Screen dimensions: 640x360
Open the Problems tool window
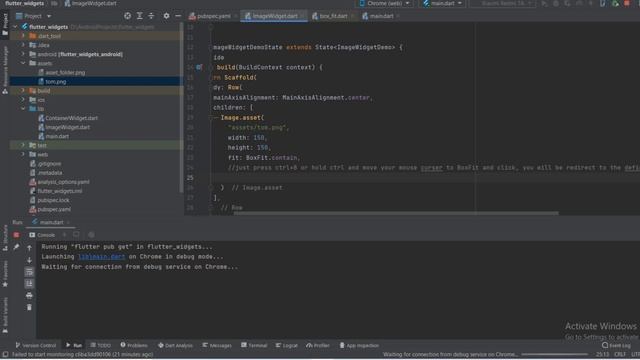tap(134, 345)
